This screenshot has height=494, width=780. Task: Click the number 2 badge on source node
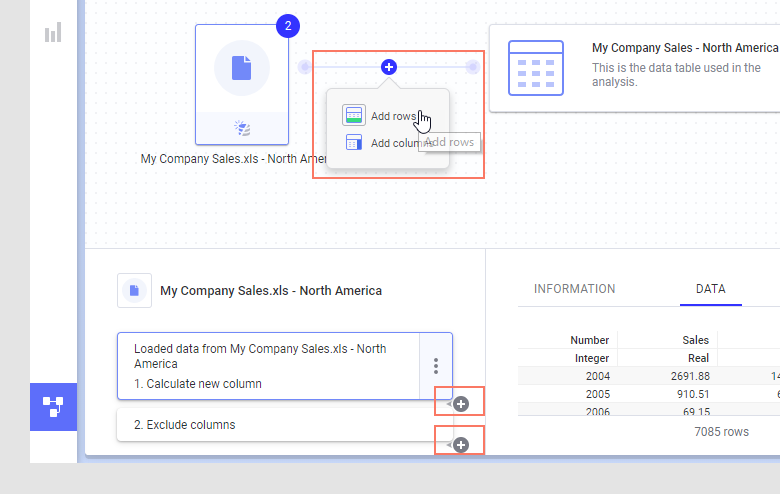coord(288,26)
